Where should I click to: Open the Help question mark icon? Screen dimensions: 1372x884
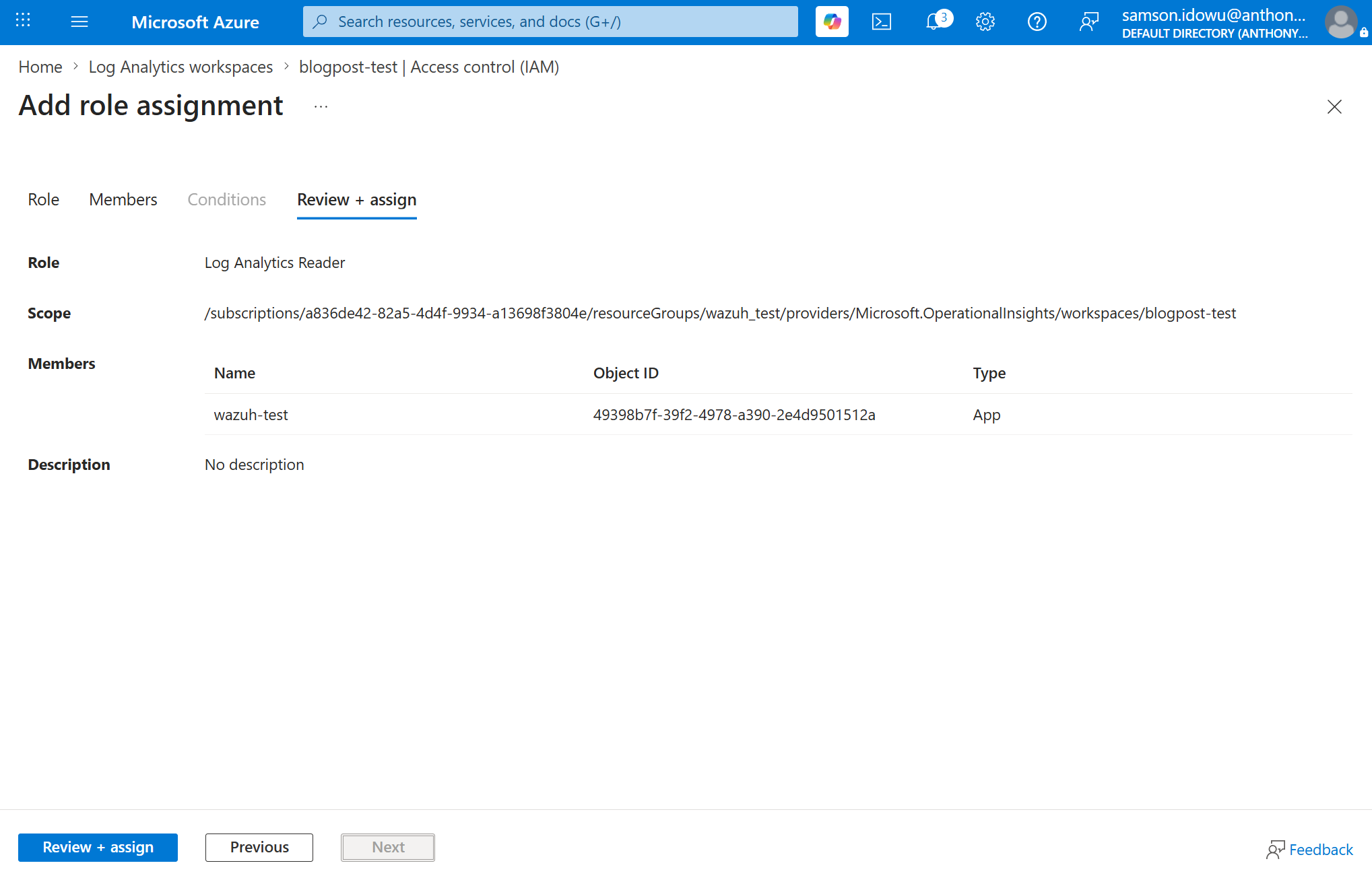point(1037,22)
